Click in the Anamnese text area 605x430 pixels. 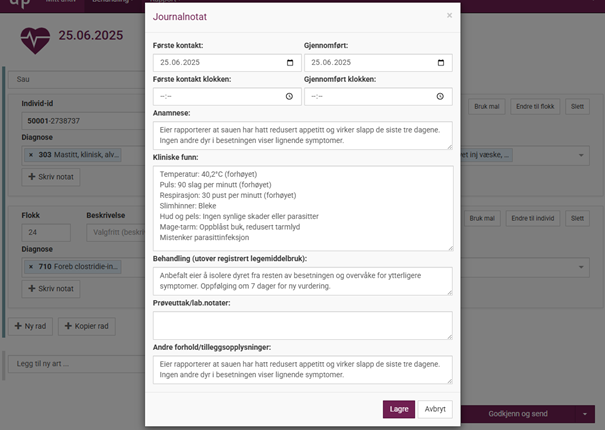pos(302,135)
